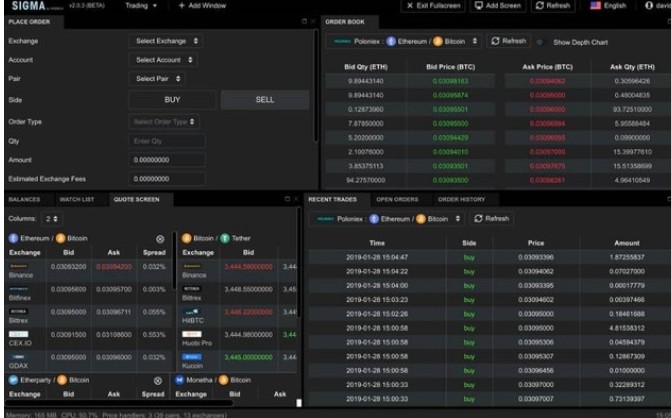Open user account profile icon
671x418 pixels.
(649, 6)
